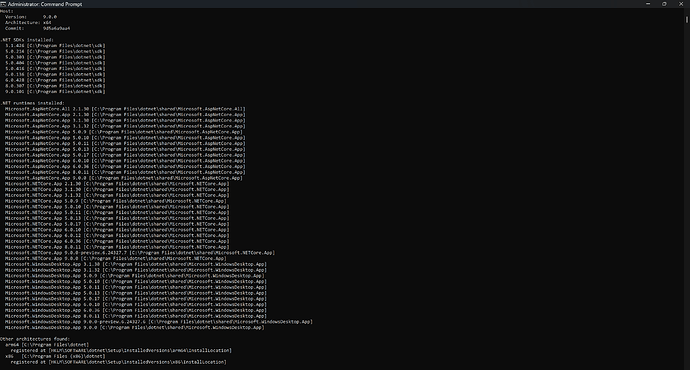Click the Microsoft.AspNetCore.App 3.1.32 row
Screen dimensions: 690x370
point(125,126)
